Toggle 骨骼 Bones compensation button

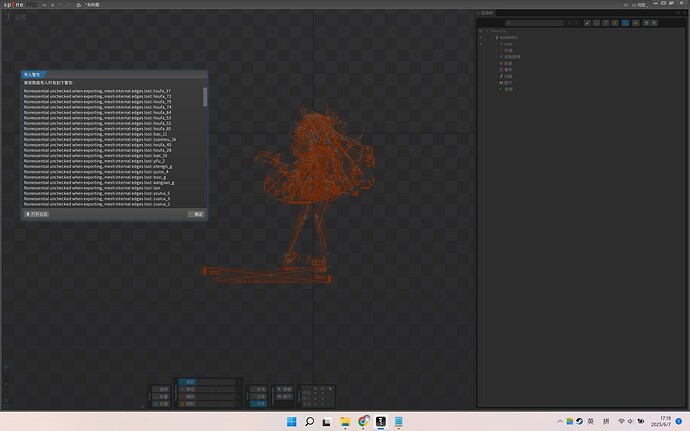[284, 389]
